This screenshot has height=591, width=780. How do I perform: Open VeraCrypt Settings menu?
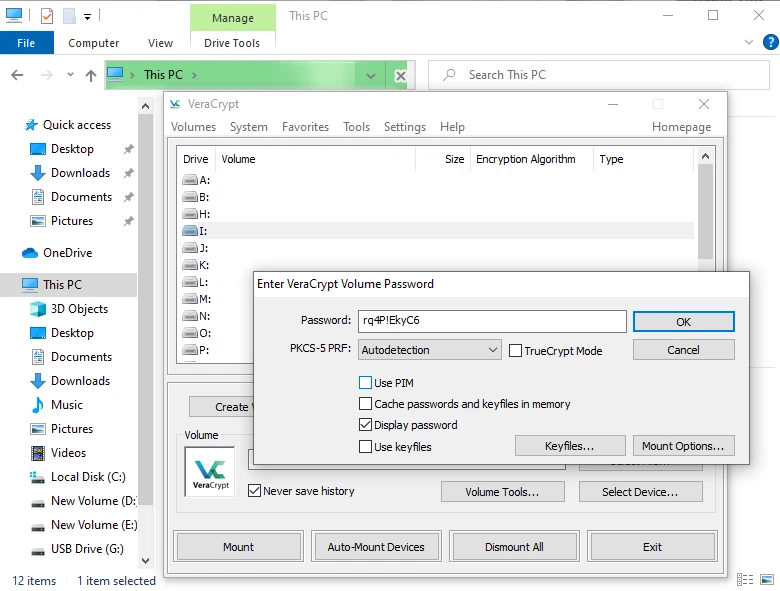click(x=405, y=127)
